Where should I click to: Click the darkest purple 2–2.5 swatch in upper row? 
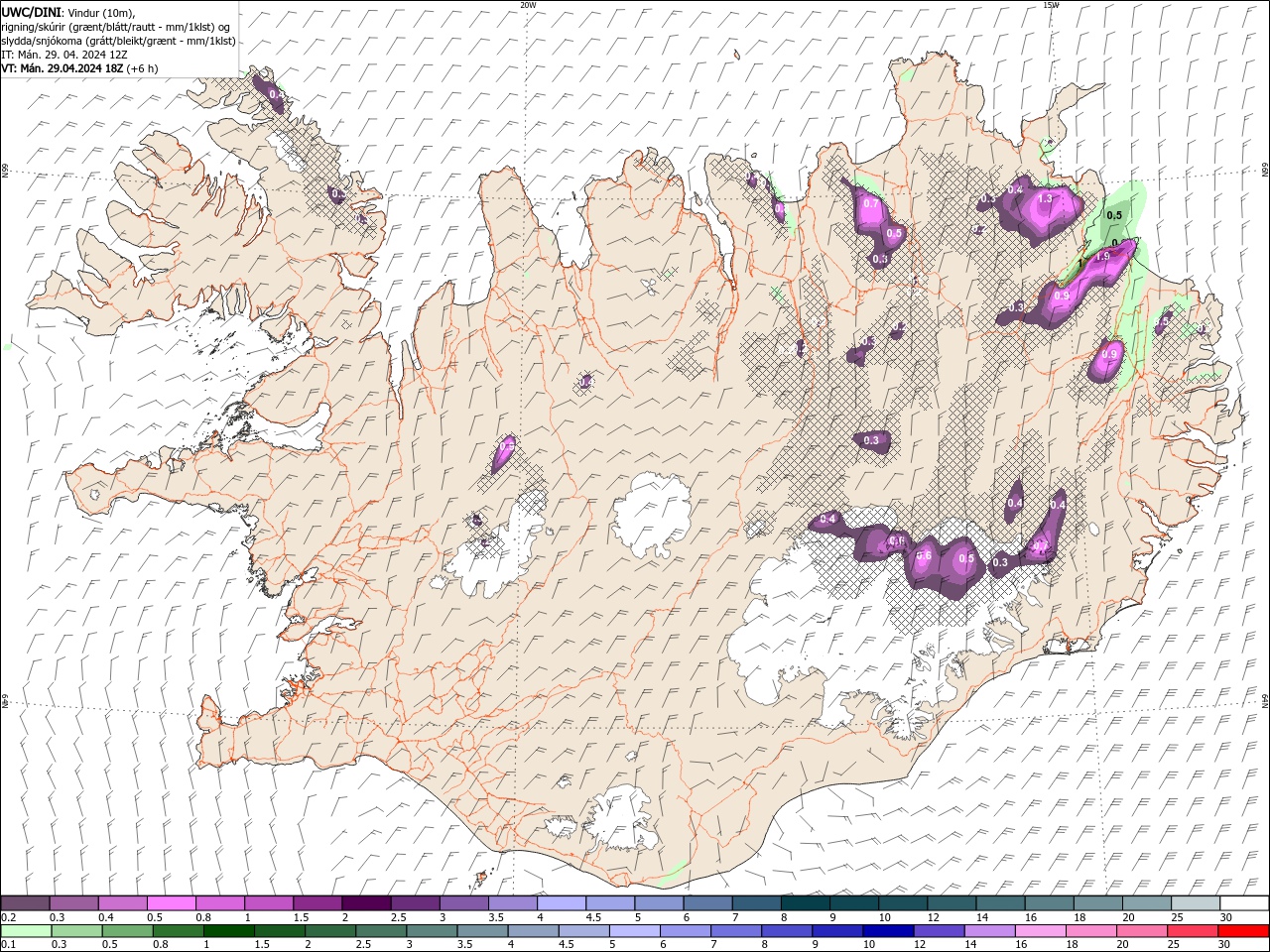(365, 903)
